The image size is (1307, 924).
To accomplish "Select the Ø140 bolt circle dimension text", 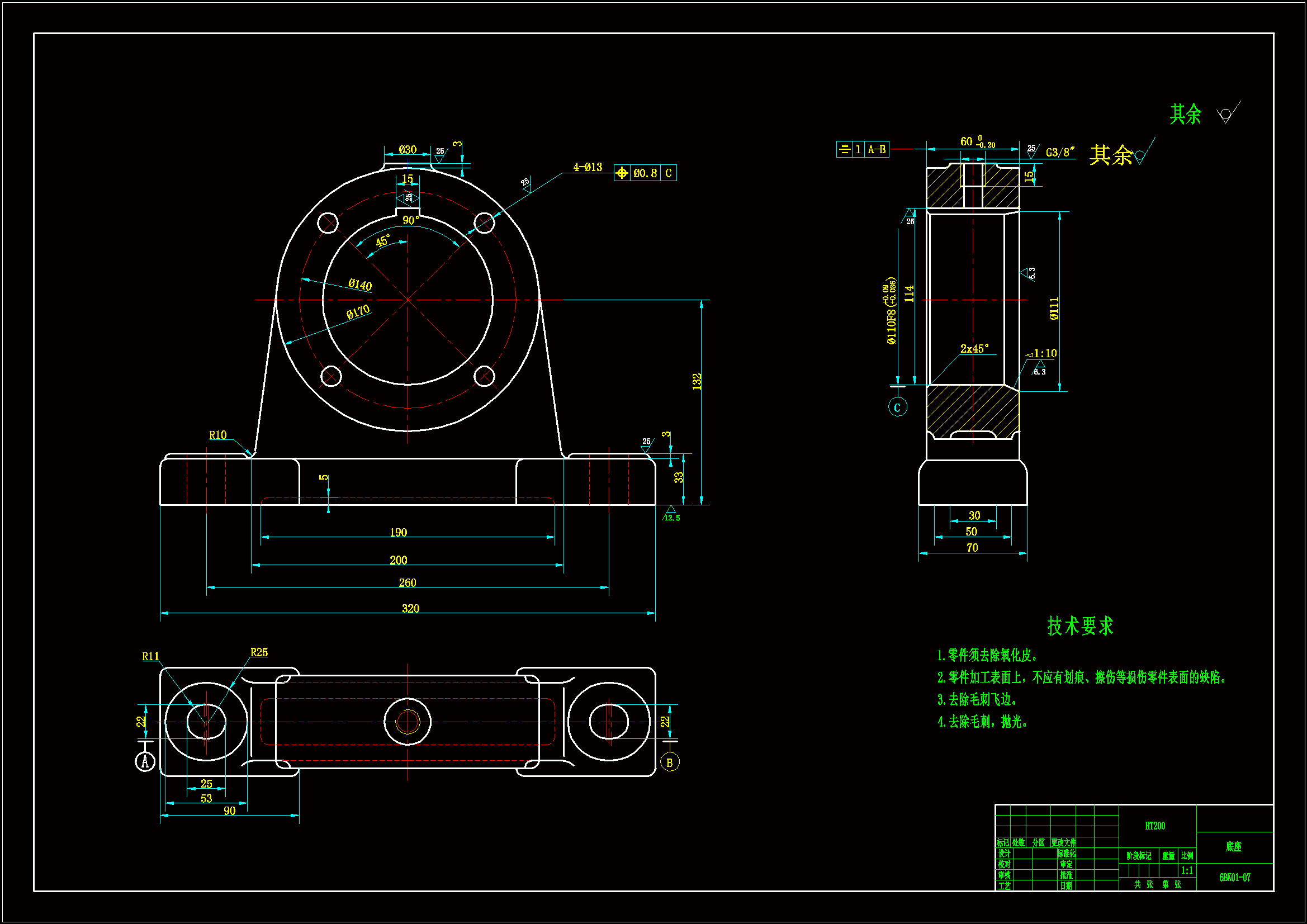I will point(360,284).
